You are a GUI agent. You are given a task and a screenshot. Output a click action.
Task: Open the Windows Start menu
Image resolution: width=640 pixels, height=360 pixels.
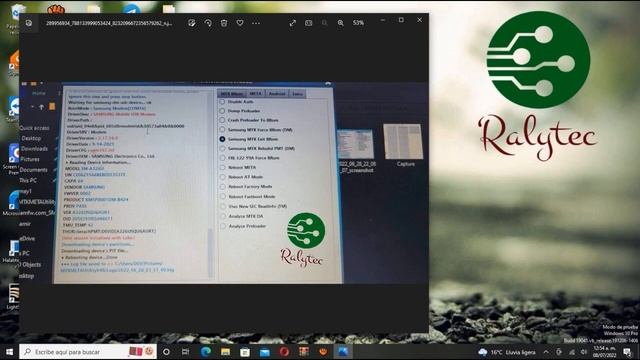pos(9,351)
